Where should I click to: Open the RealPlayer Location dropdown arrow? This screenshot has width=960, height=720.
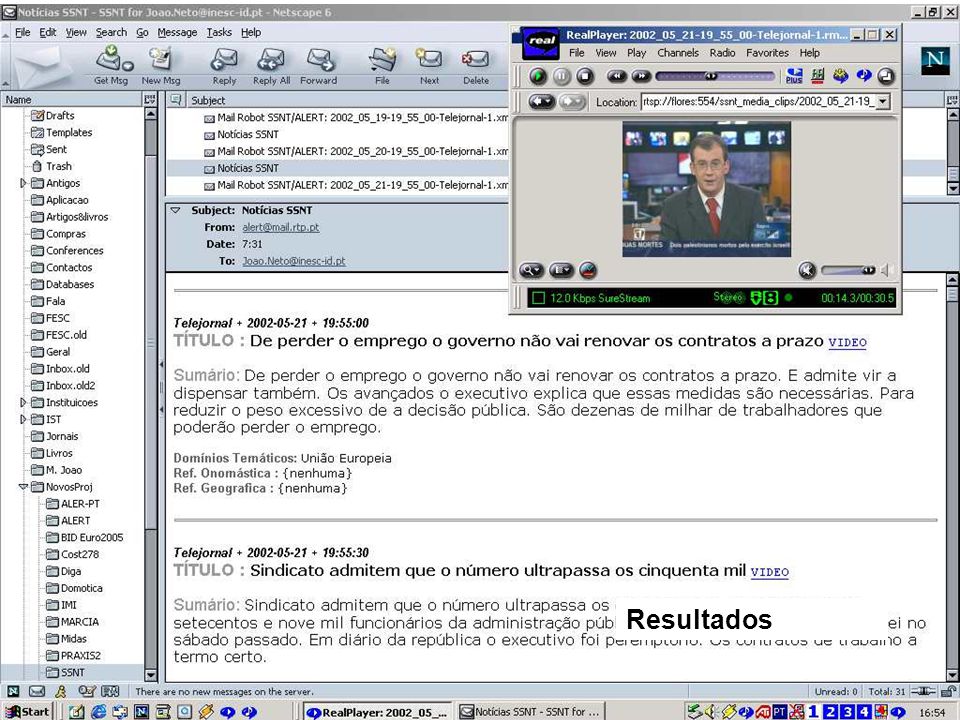[882, 102]
